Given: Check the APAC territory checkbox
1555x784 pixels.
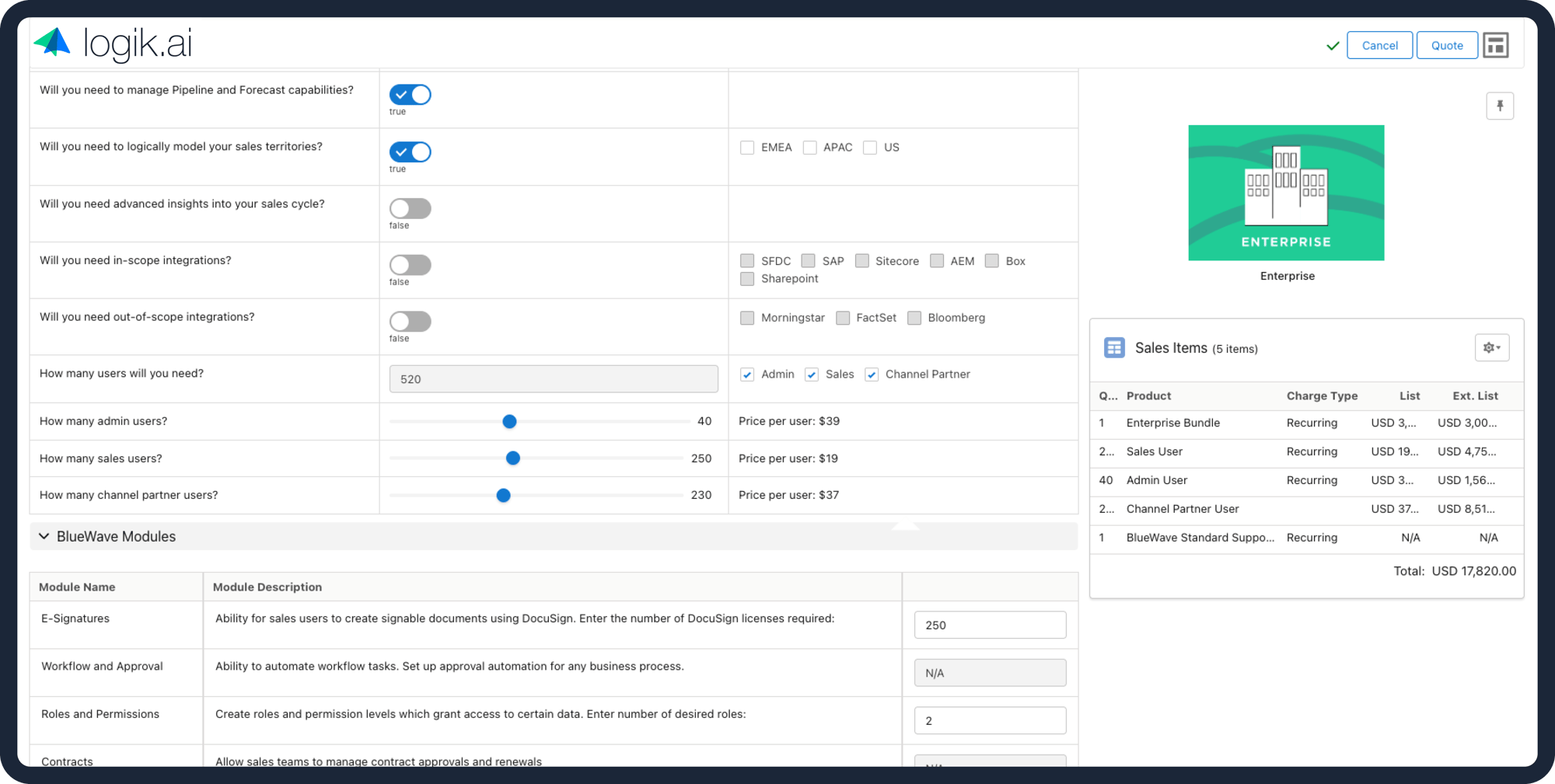Looking at the screenshot, I should 809,148.
